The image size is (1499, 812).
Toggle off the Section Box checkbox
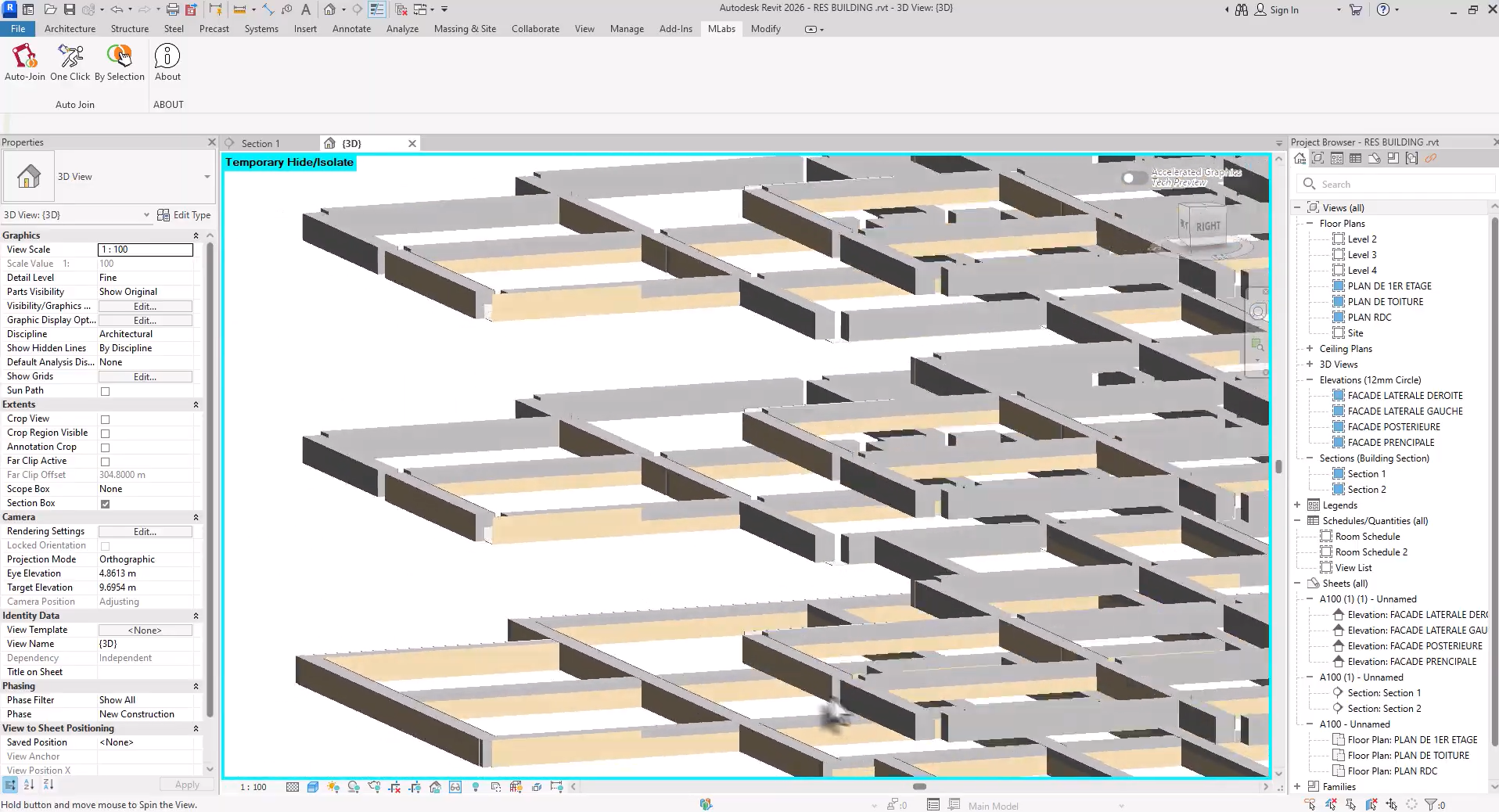[106, 504]
